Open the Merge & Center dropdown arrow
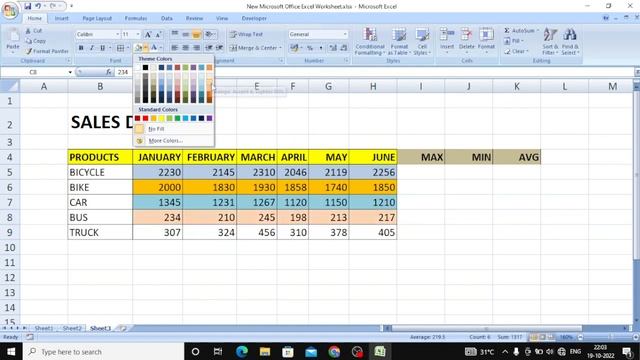The height and width of the screenshot is (360, 640). [x=280, y=48]
